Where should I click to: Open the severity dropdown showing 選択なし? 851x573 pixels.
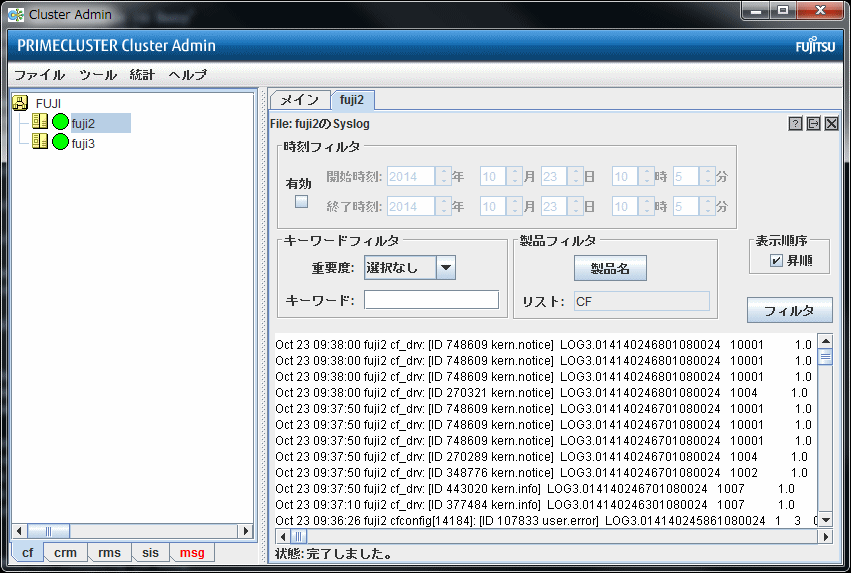pyautogui.click(x=446, y=268)
